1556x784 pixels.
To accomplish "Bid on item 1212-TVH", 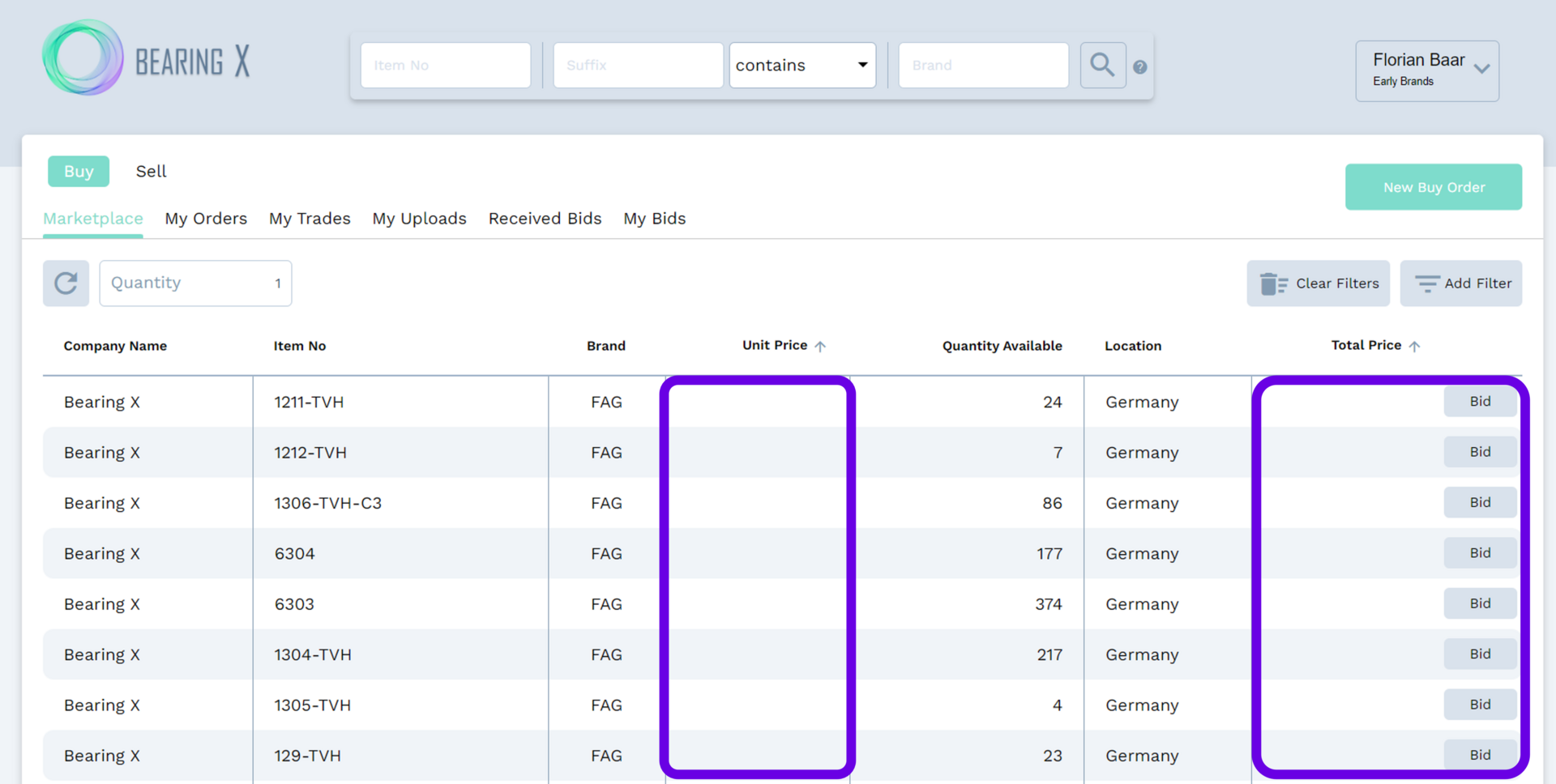I will click(1480, 451).
